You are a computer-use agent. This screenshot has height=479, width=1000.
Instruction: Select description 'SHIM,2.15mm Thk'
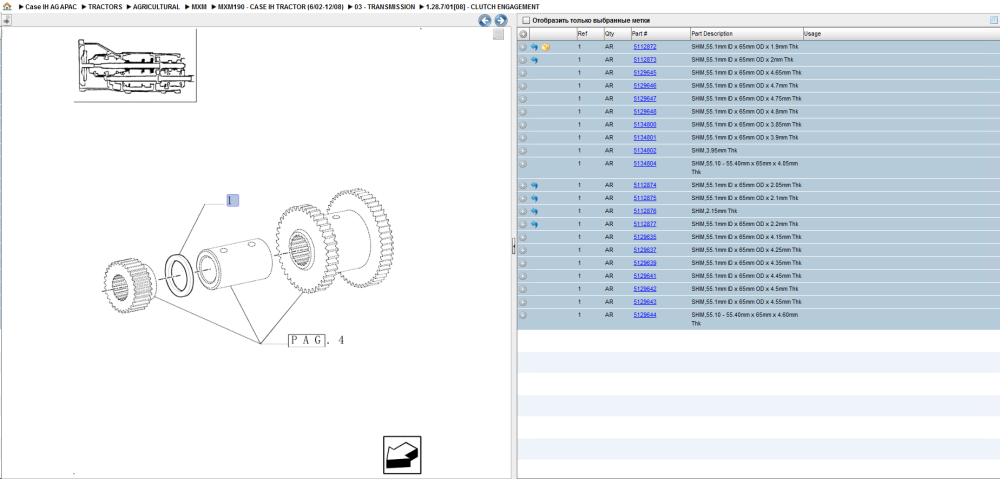coord(714,211)
